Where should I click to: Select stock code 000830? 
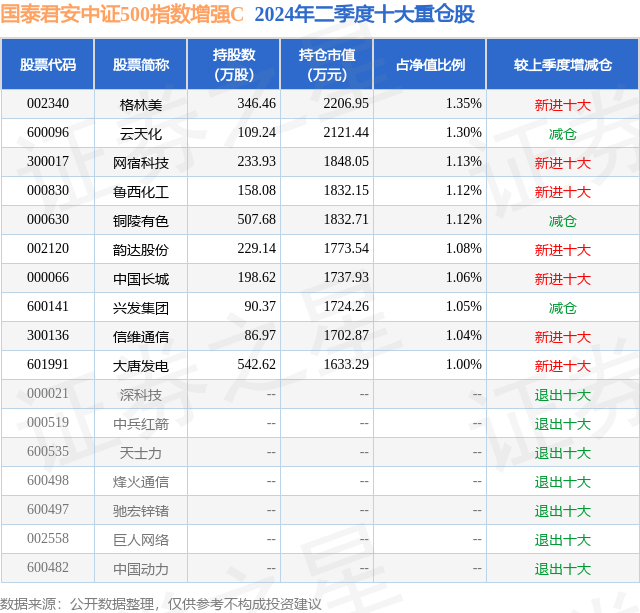(48, 191)
